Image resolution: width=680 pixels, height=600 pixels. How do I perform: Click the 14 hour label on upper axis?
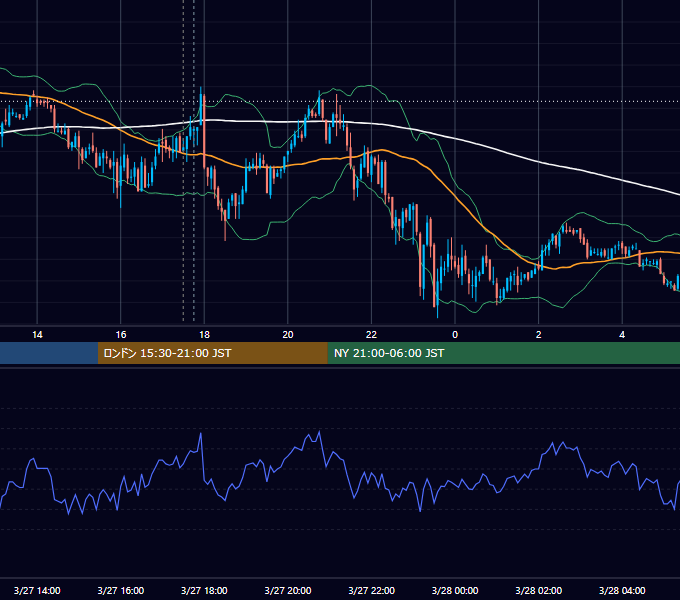point(37,335)
